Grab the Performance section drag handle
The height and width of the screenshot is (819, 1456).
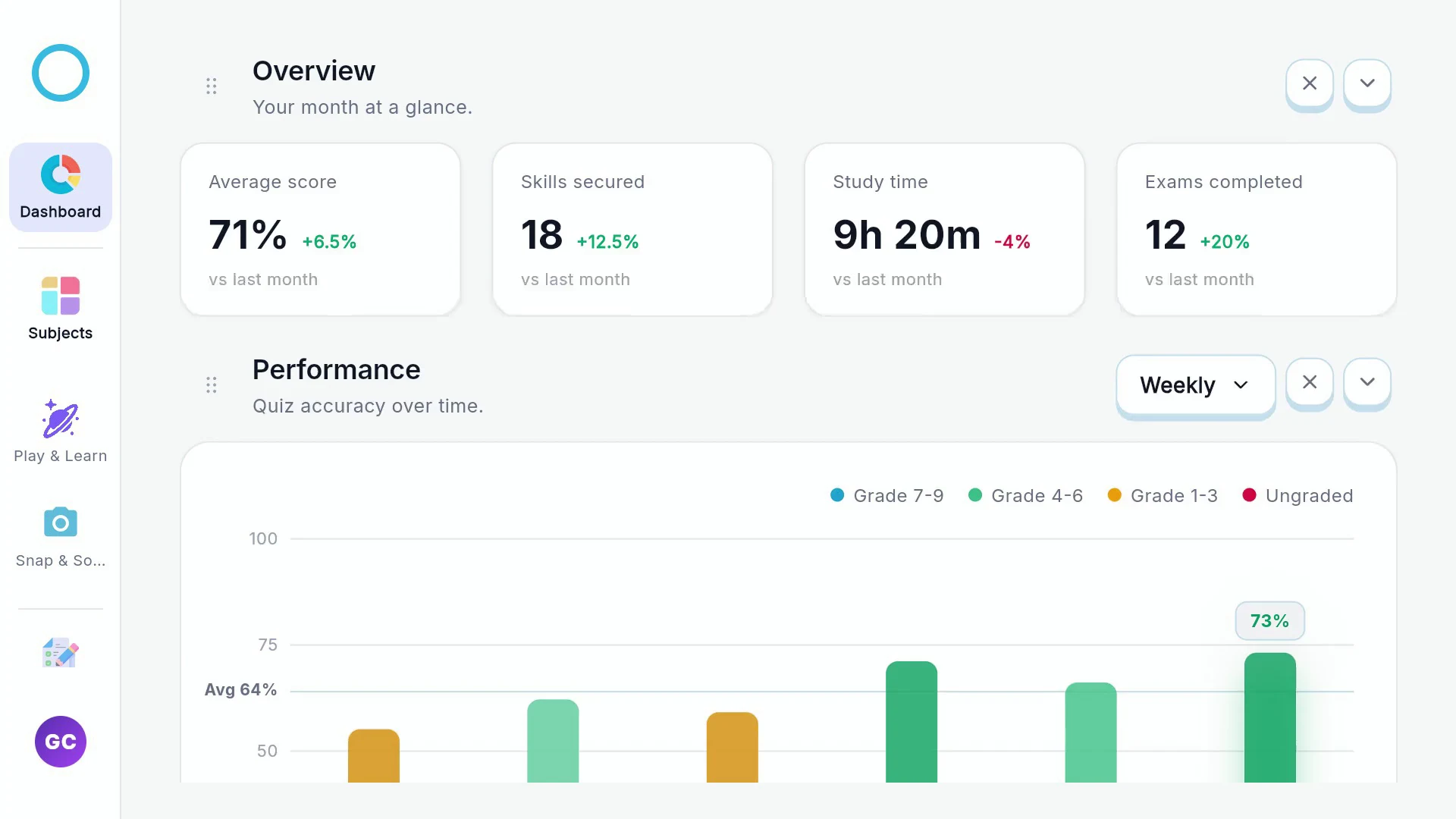212,385
